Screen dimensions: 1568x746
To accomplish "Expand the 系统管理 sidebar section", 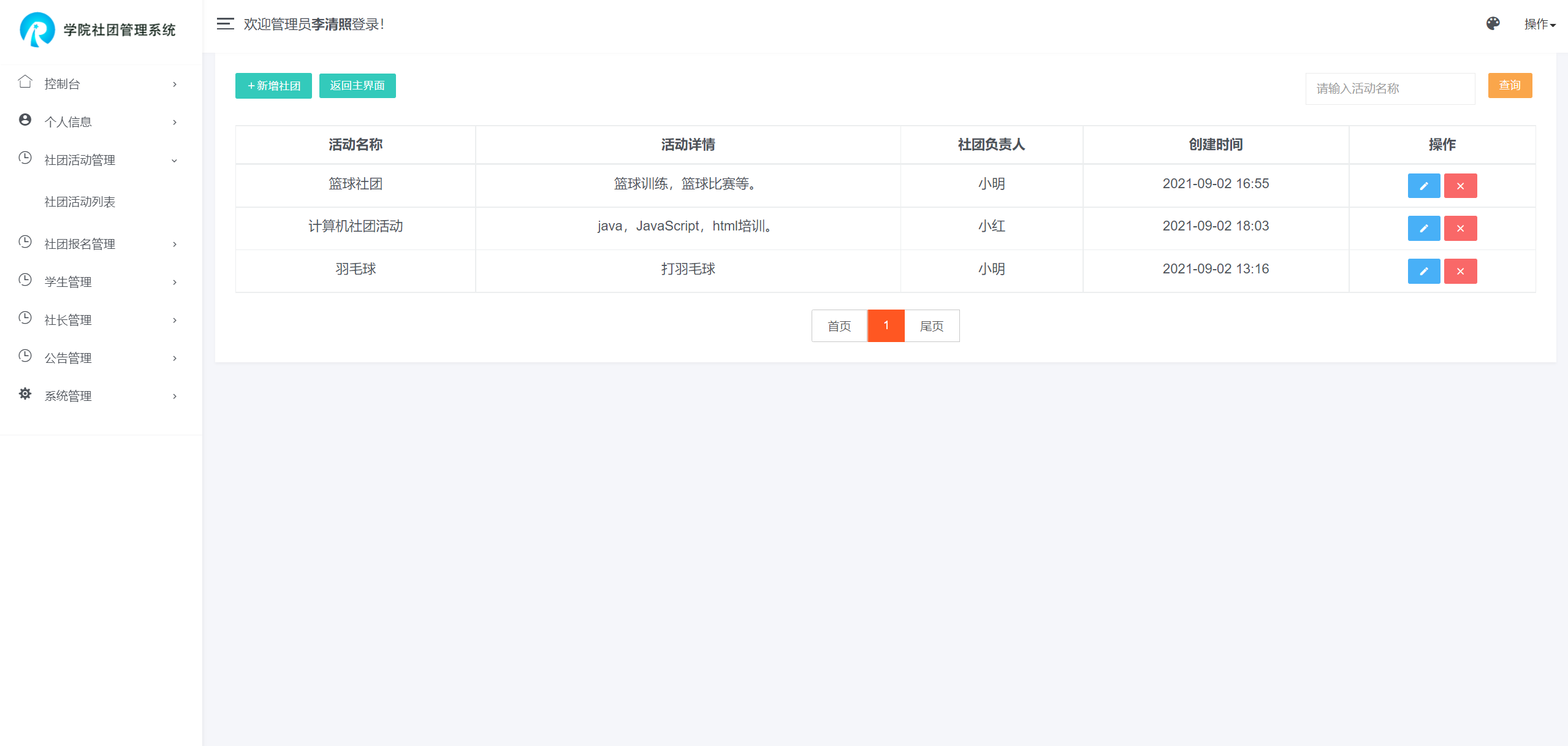I will [98, 396].
